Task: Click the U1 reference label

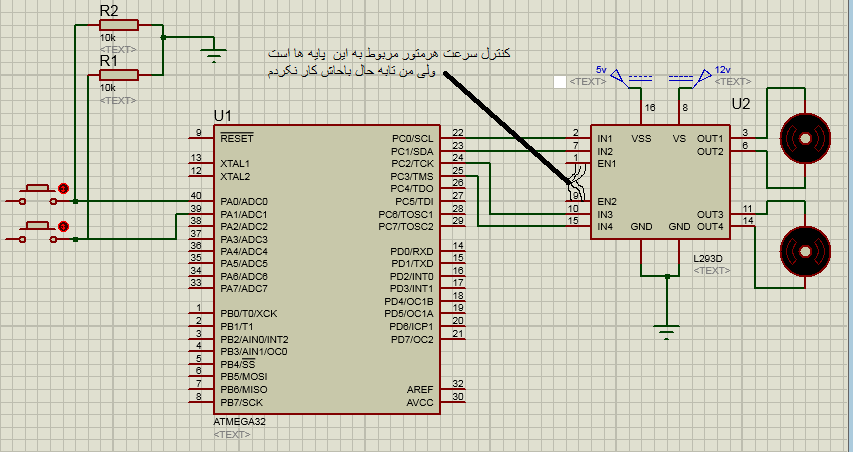Action: (222, 115)
